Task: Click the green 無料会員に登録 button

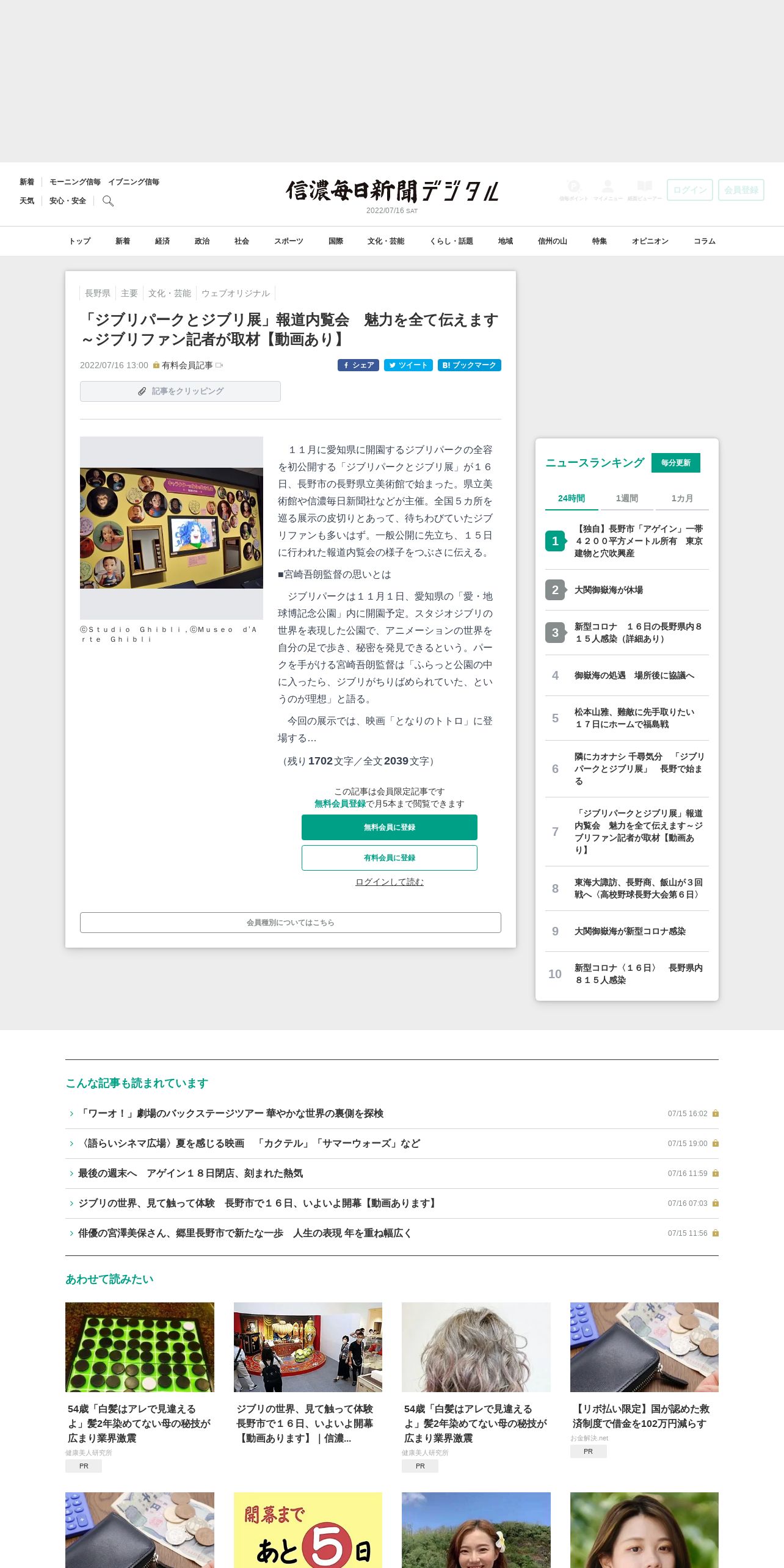Action: click(390, 827)
